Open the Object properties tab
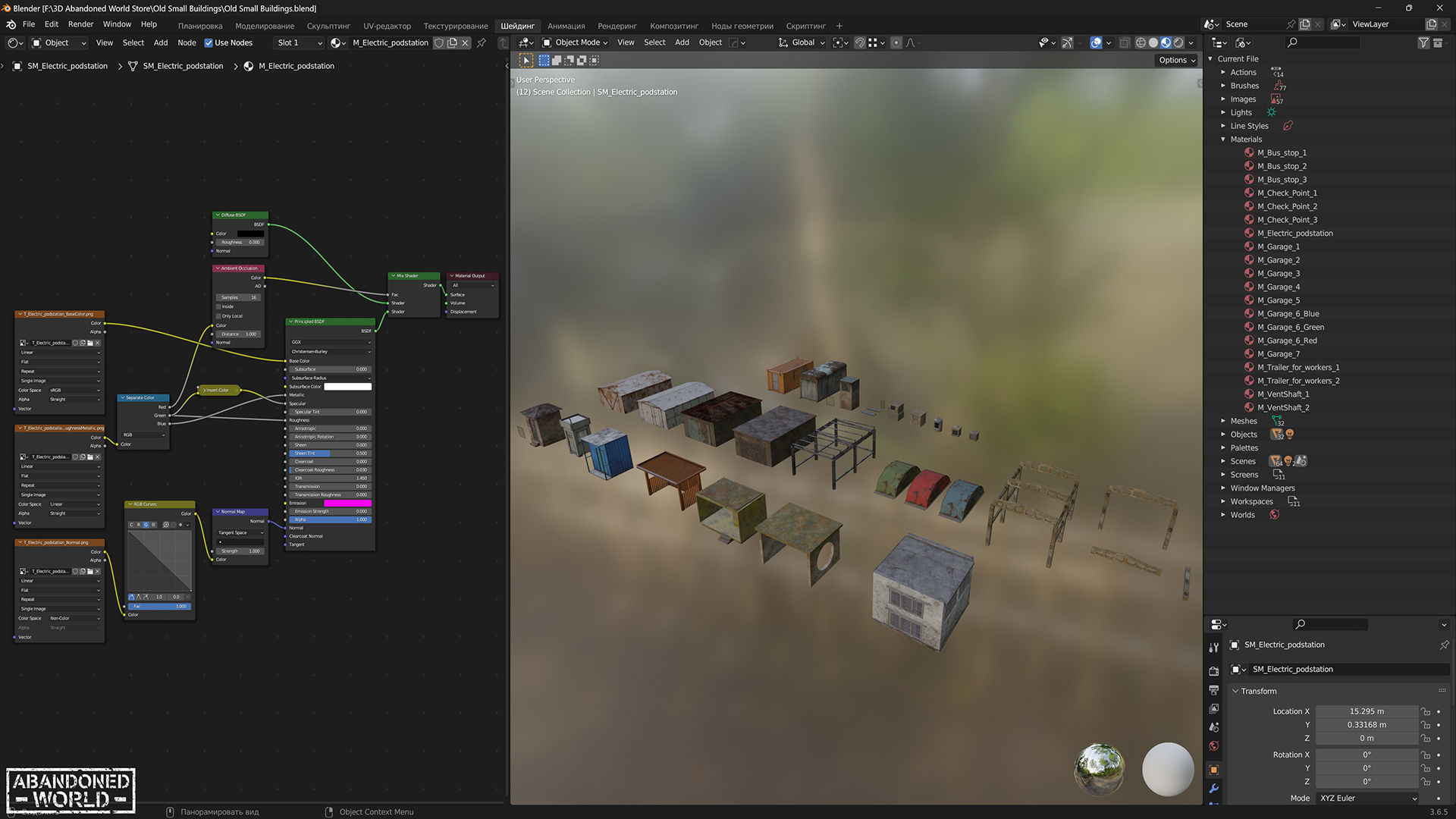The image size is (1456, 819). [1214, 770]
